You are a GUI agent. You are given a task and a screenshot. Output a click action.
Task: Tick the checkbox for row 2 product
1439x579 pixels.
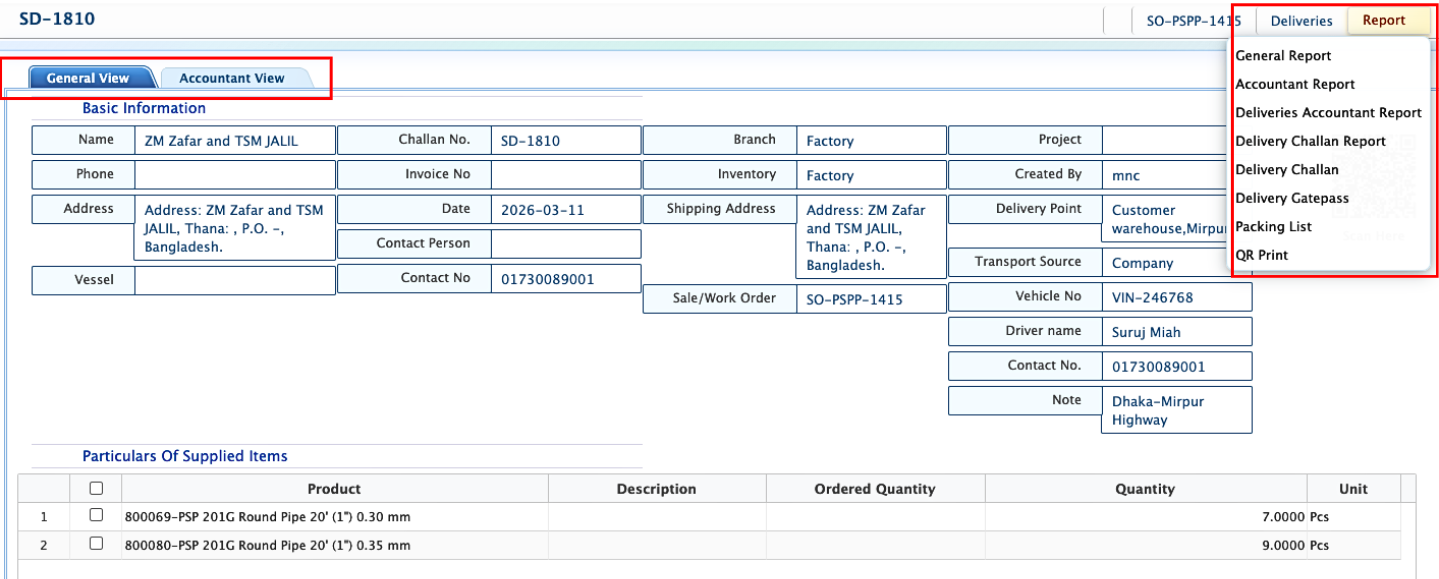pos(96,544)
